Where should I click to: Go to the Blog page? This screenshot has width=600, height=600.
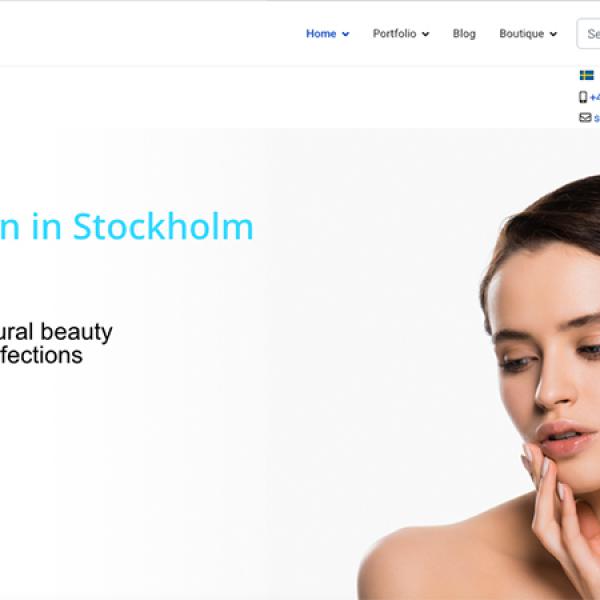(464, 34)
